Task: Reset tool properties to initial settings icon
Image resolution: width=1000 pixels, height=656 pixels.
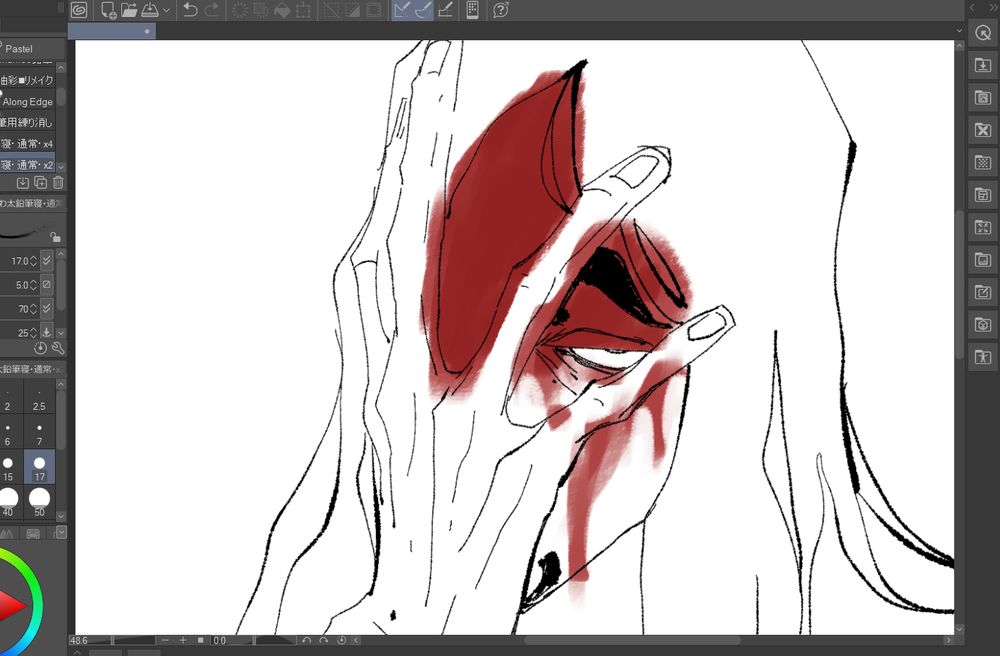Action: (40, 348)
